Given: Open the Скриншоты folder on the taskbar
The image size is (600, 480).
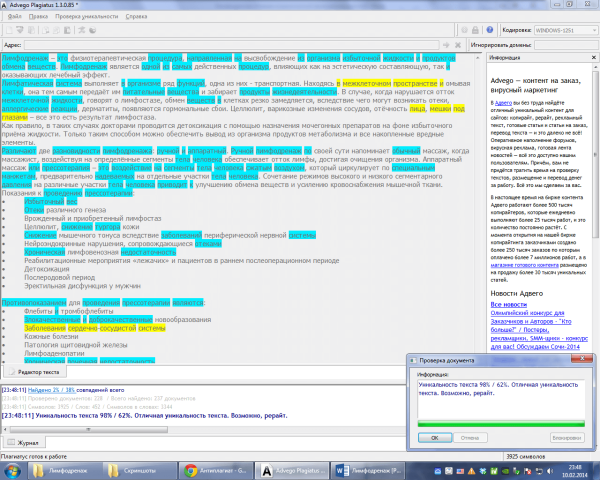Looking at the screenshot, I should coord(139,471).
